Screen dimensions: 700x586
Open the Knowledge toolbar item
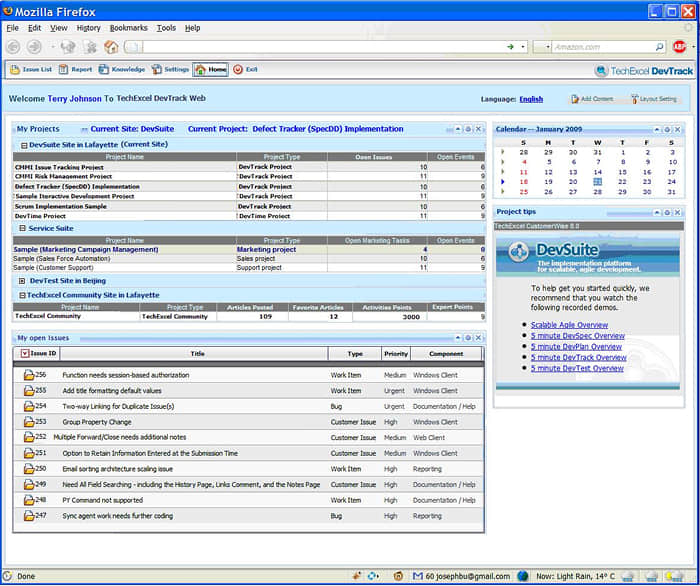[x=122, y=70]
